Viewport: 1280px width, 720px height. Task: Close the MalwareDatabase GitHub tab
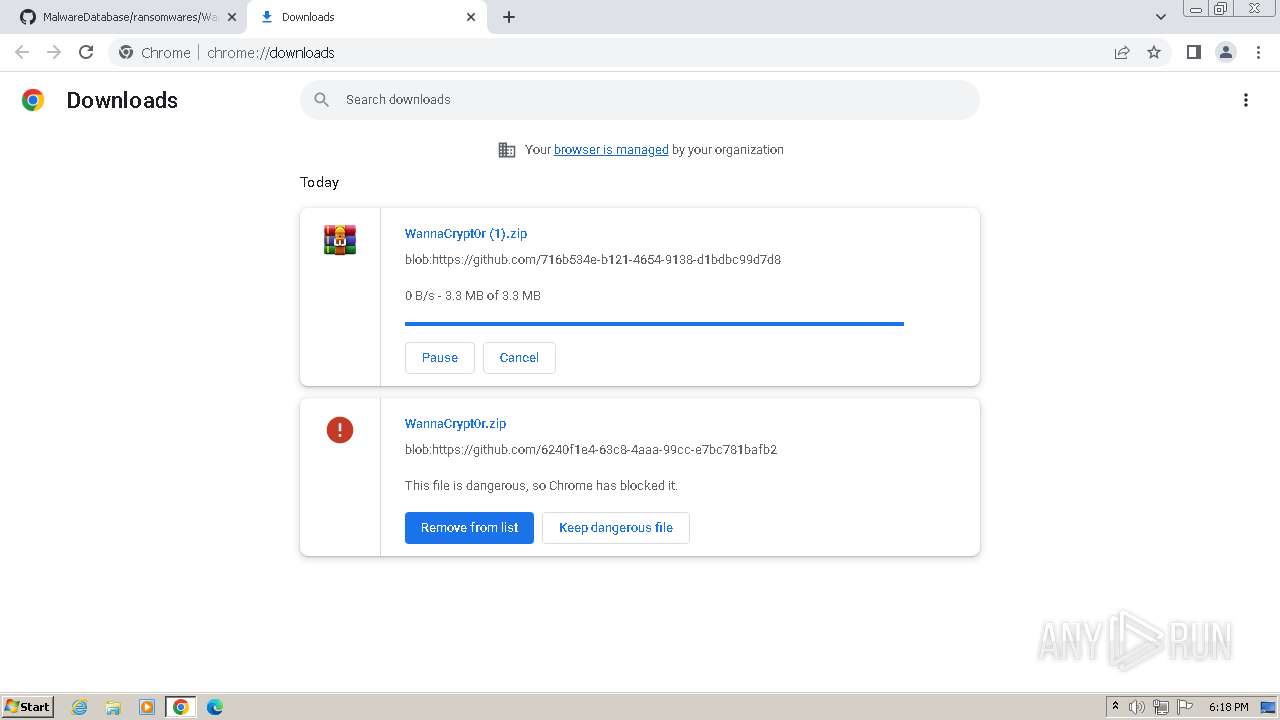232,17
